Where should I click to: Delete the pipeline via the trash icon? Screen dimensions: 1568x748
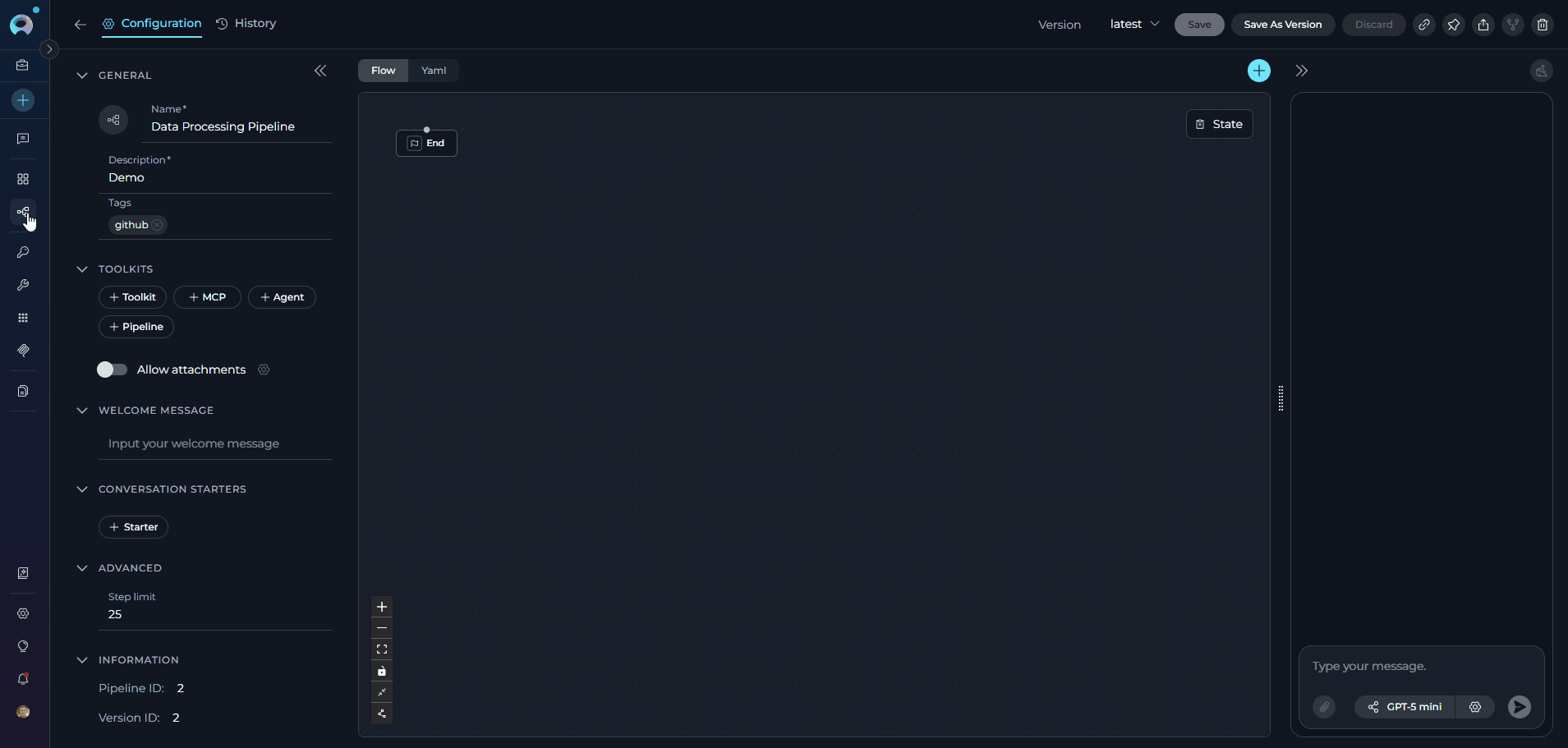click(x=1542, y=25)
